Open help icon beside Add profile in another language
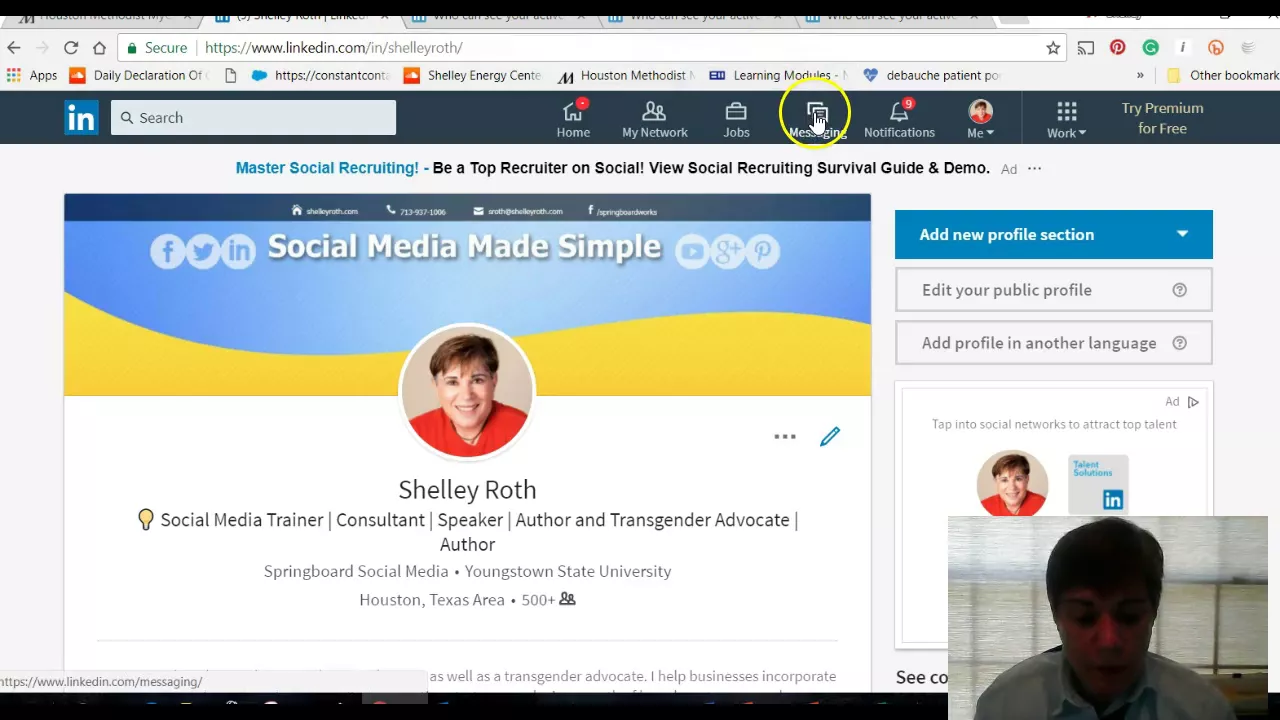 tap(1179, 343)
